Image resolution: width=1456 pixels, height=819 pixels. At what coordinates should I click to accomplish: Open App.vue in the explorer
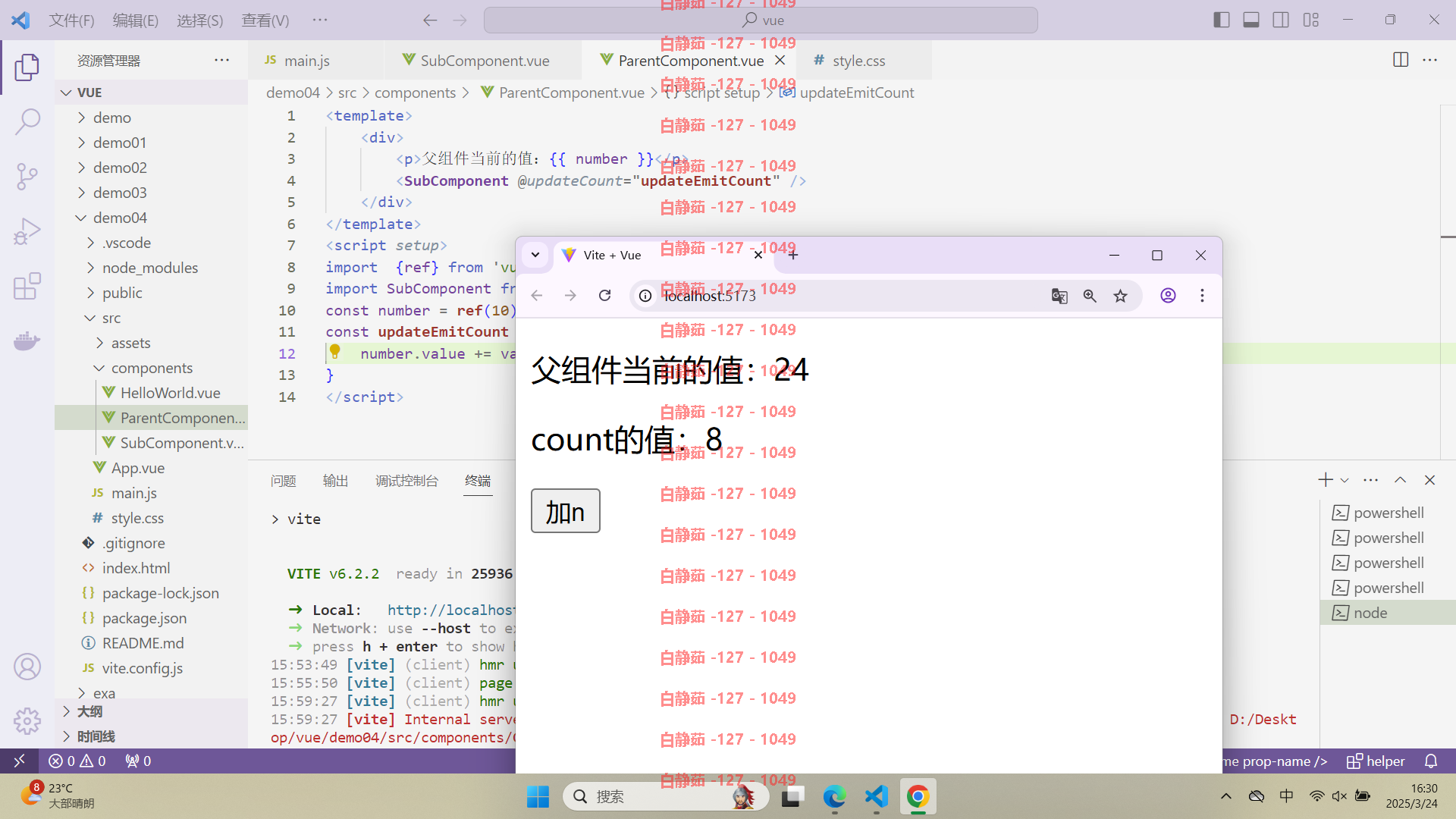pyautogui.click(x=138, y=468)
